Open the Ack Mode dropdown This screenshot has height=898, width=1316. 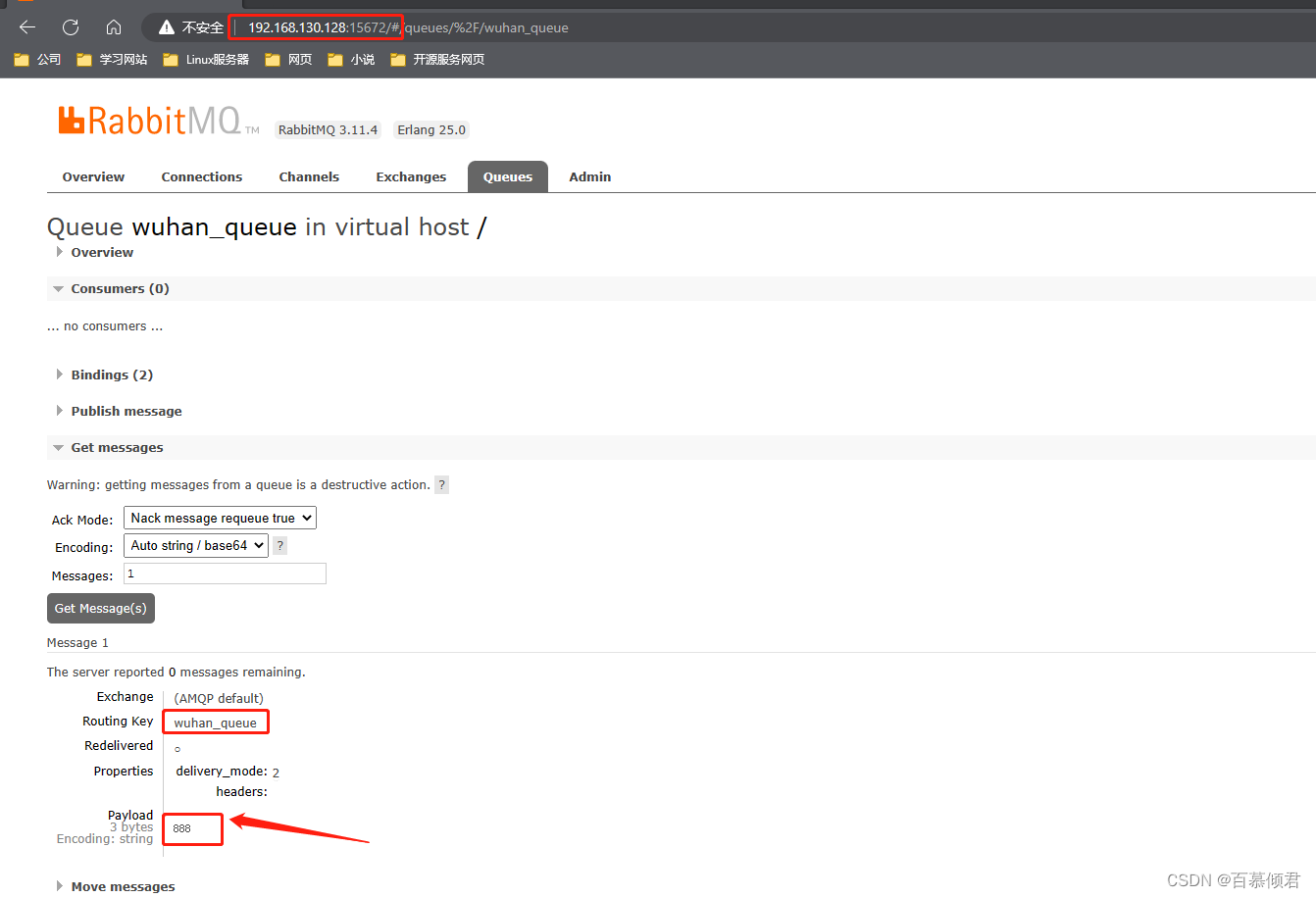point(220,519)
